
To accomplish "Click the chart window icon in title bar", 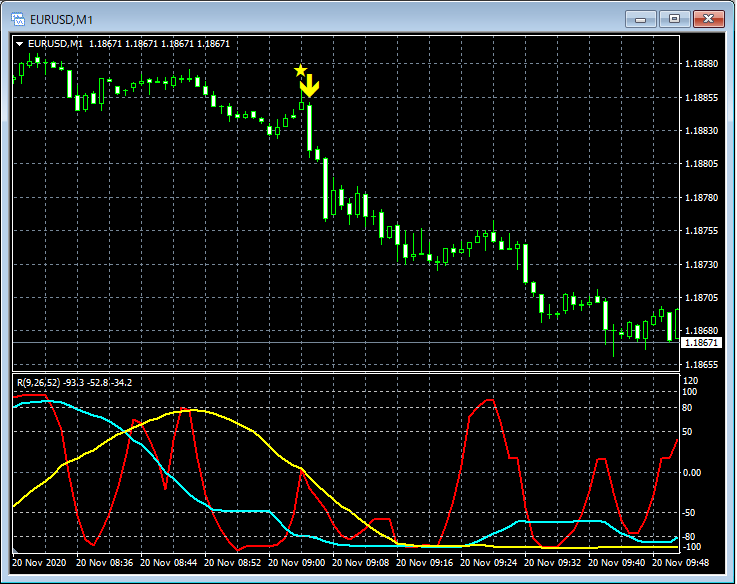I will tap(16, 18).
